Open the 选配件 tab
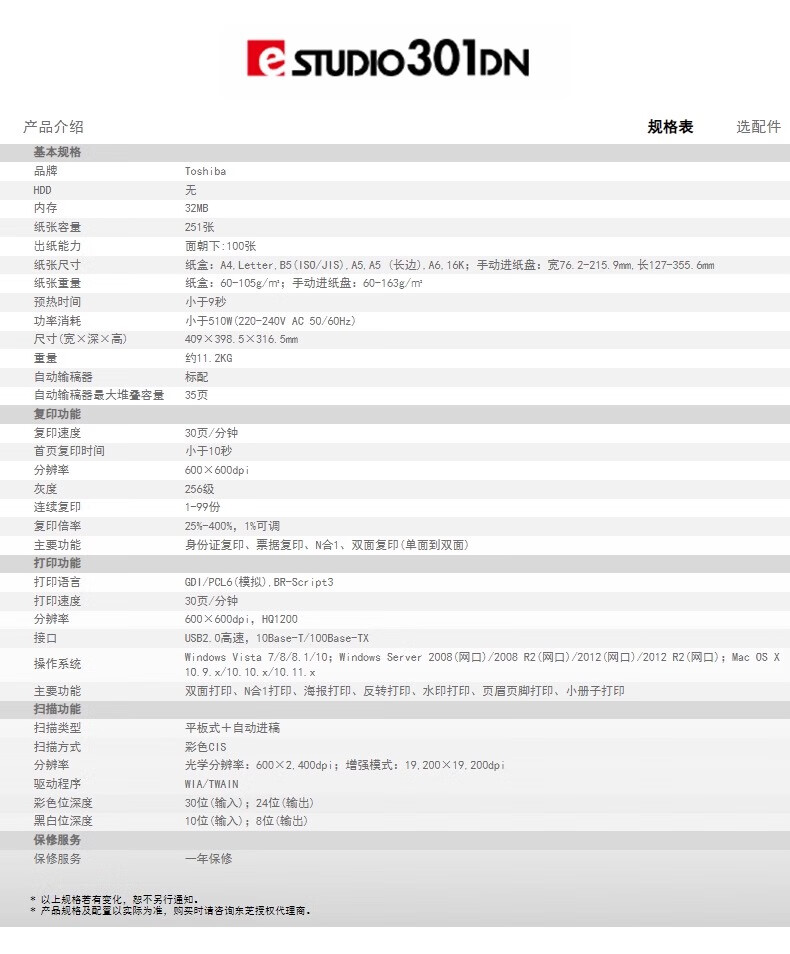The width and height of the screenshot is (790, 954). (x=758, y=127)
